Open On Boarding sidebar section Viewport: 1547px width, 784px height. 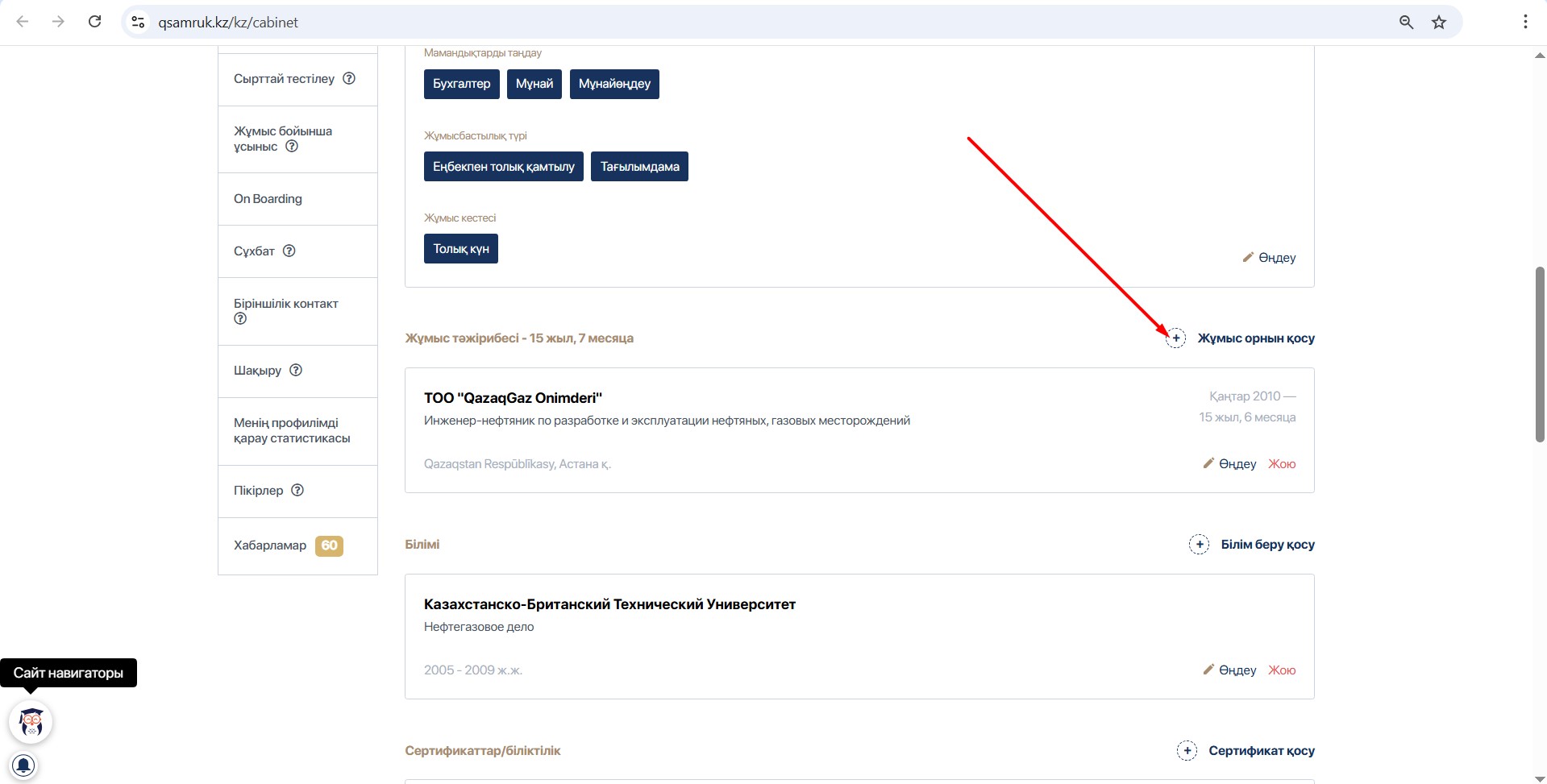(x=268, y=199)
